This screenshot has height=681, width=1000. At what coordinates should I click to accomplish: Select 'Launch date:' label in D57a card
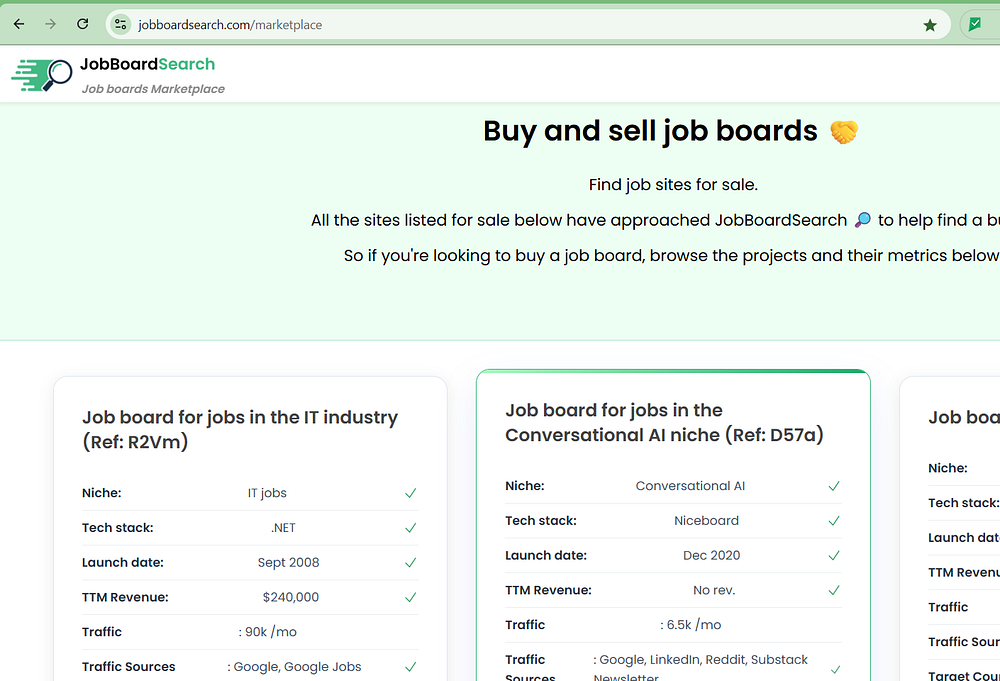coord(546,555)
